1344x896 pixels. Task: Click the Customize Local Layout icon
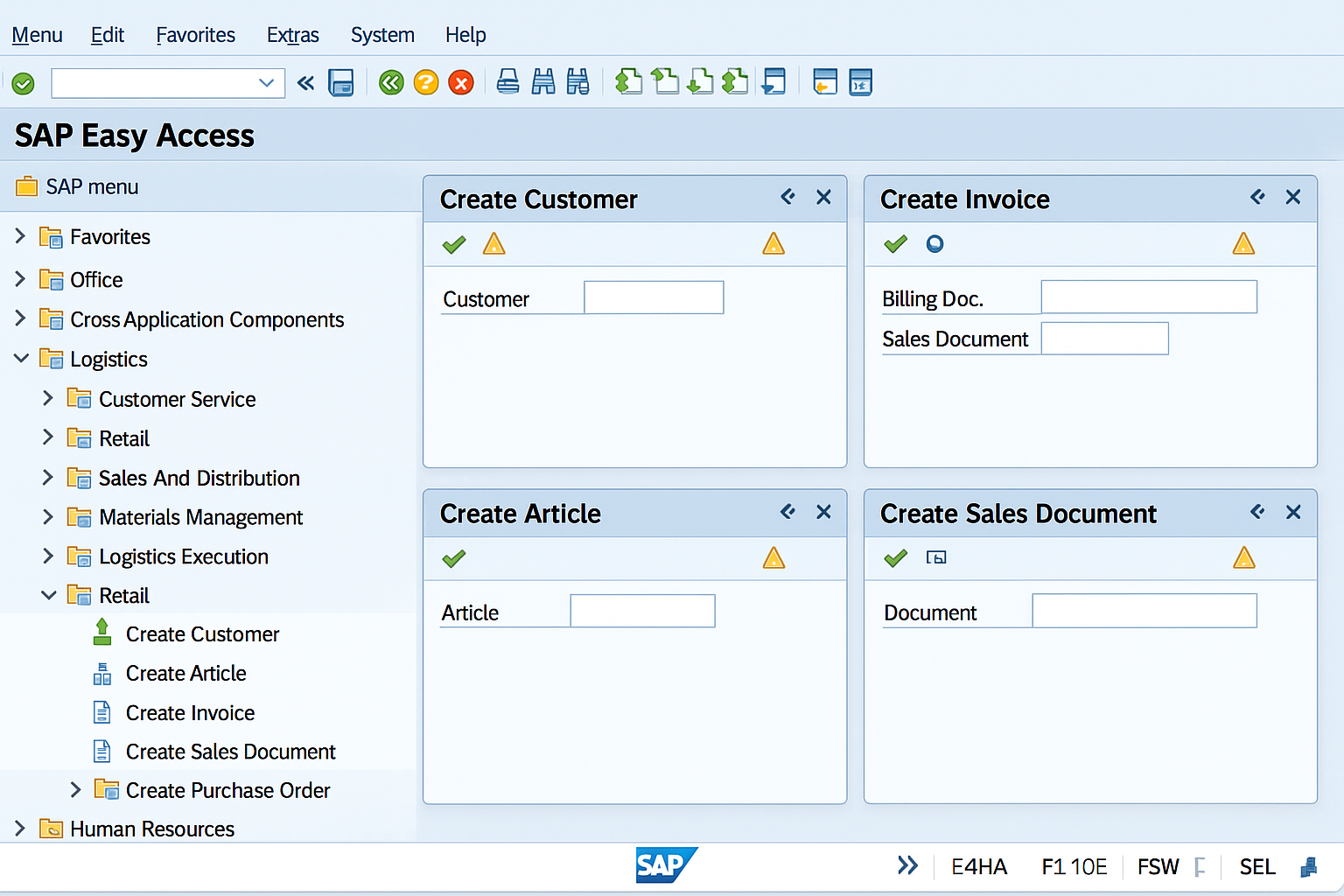(861, 81)
